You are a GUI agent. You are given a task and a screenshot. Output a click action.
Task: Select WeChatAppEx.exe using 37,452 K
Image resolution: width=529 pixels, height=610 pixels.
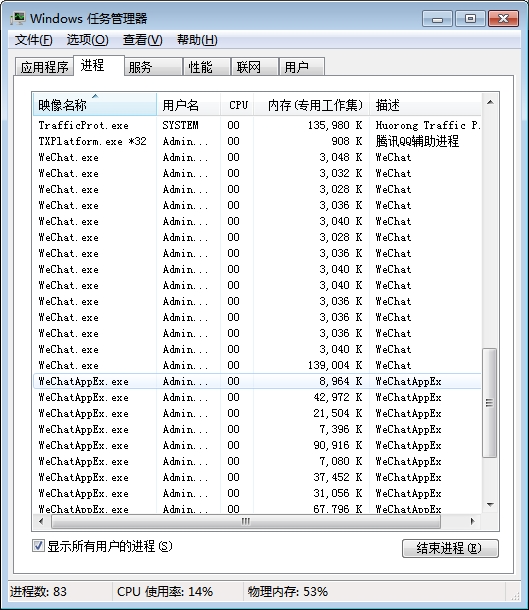pyautogui.click(x=257, y=477)
